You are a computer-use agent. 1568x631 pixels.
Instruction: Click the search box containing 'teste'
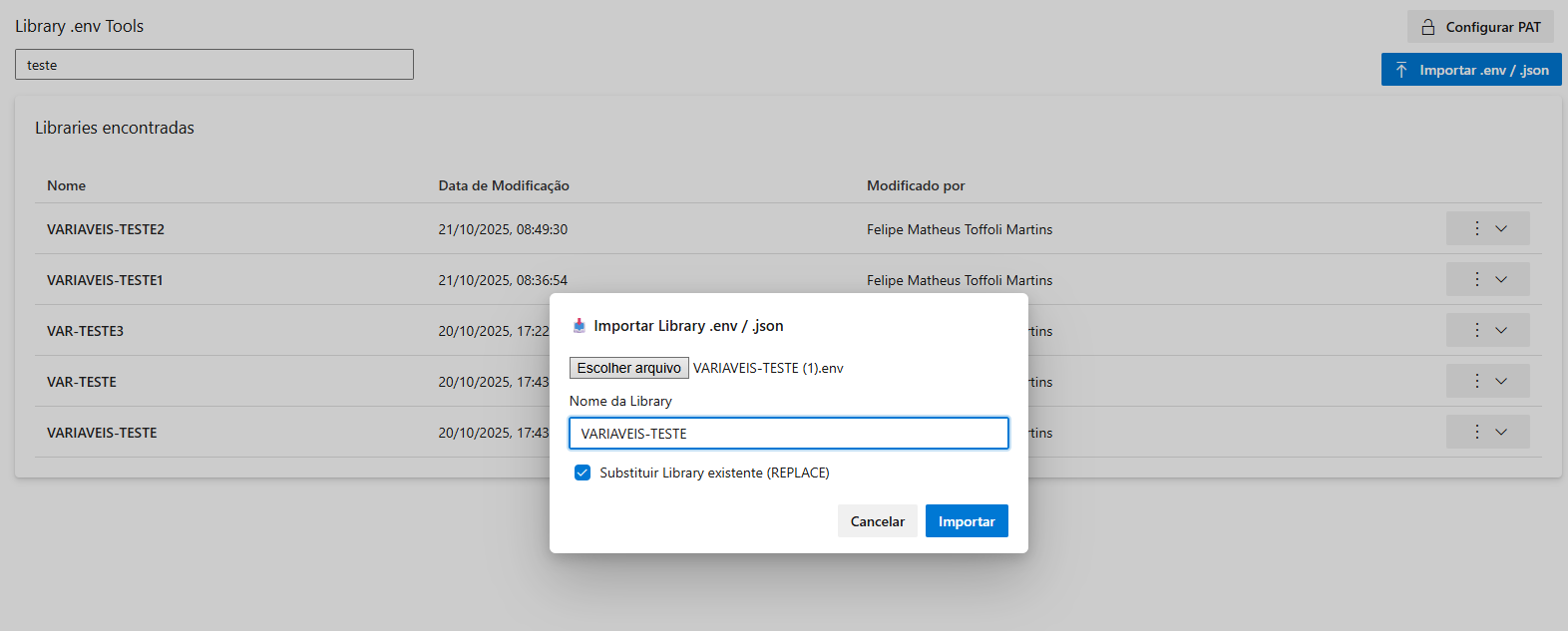[214, 65]
